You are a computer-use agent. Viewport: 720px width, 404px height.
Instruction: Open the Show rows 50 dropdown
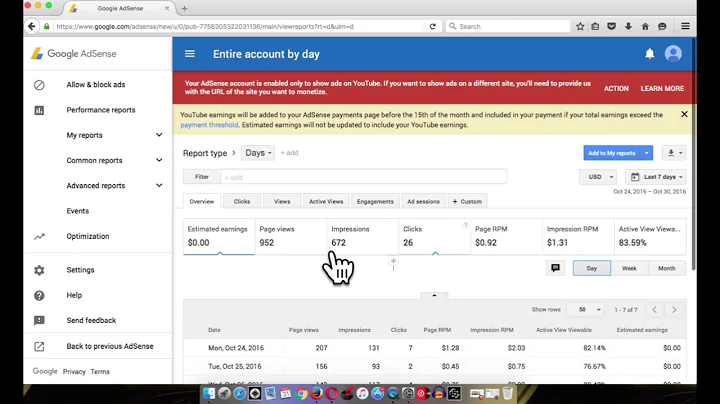(x=585, y=310)
